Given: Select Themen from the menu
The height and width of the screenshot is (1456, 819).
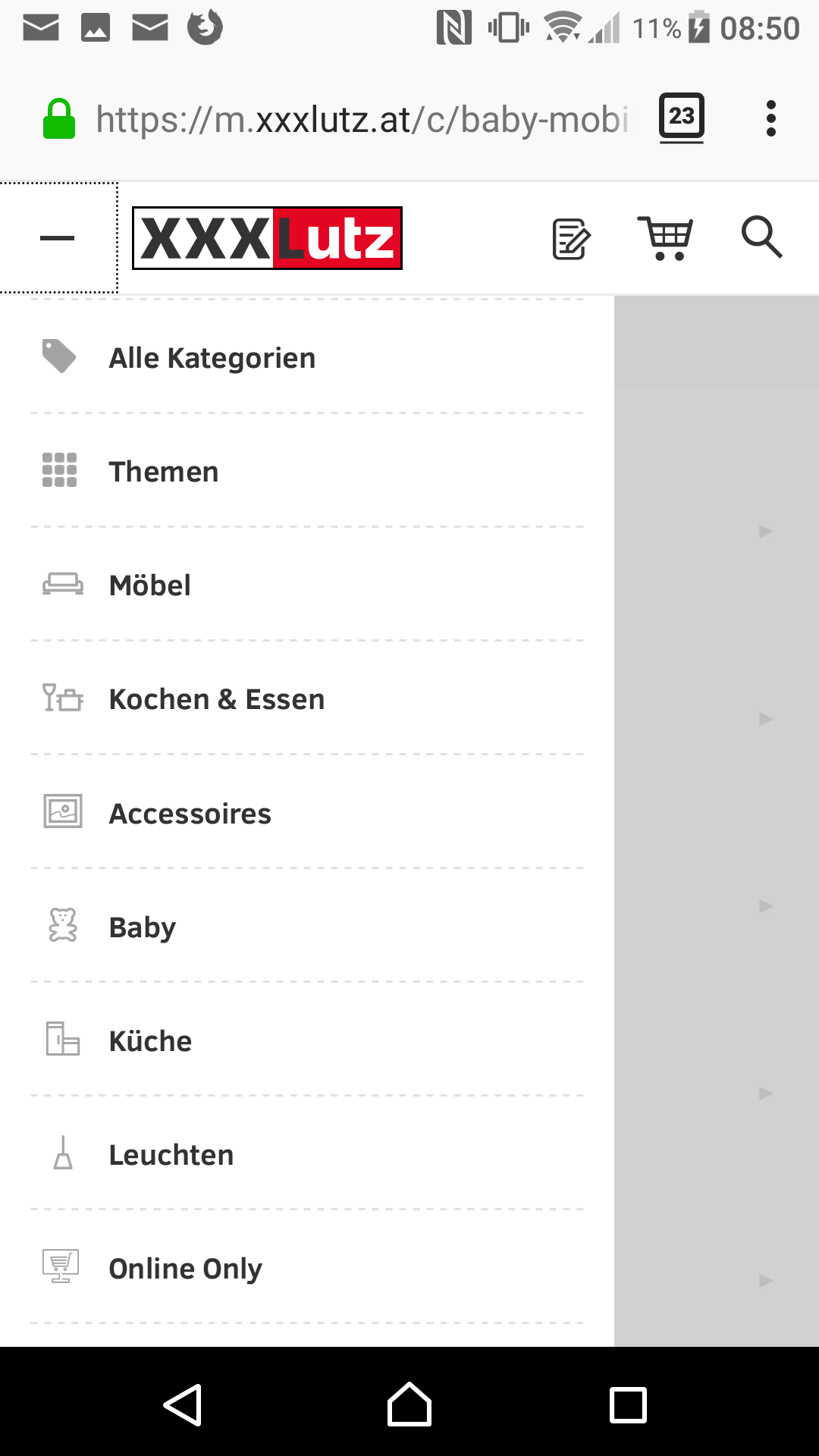Looking at the screenshot, I should point(164,472).
